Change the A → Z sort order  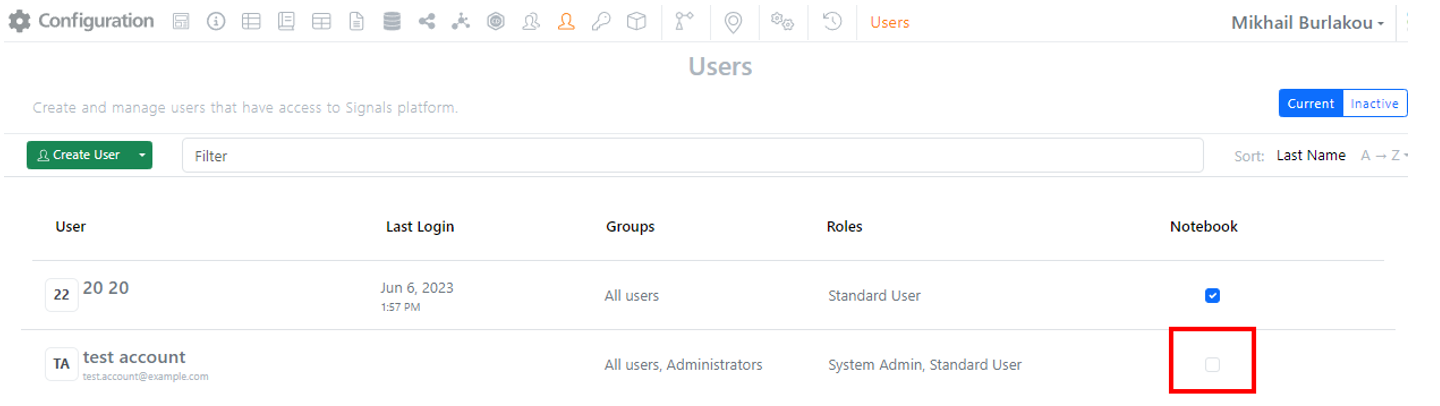click(1384, 155)
